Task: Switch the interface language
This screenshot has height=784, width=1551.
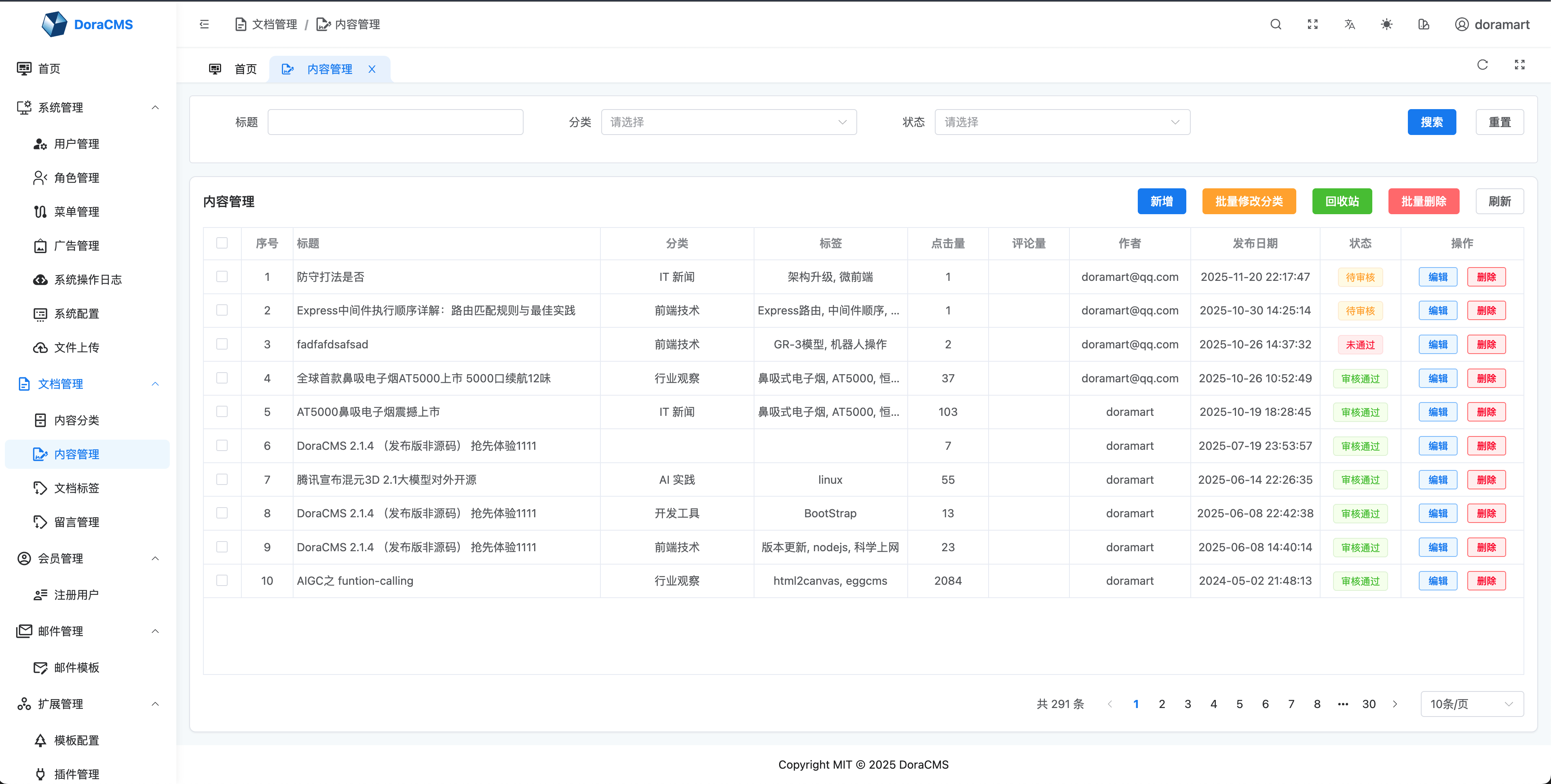Action: tap(1350, 24)
